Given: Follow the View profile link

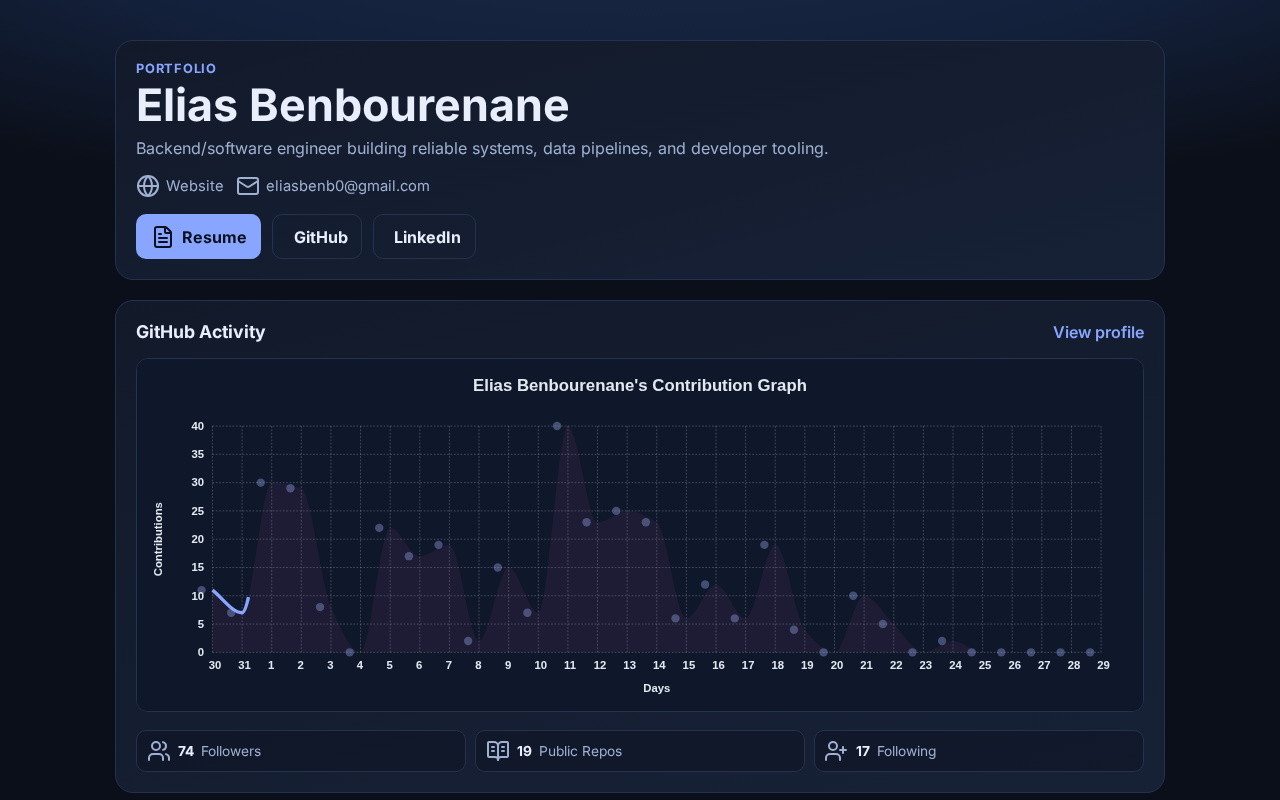Looking at the screenshot, I should pos(1098,332).
